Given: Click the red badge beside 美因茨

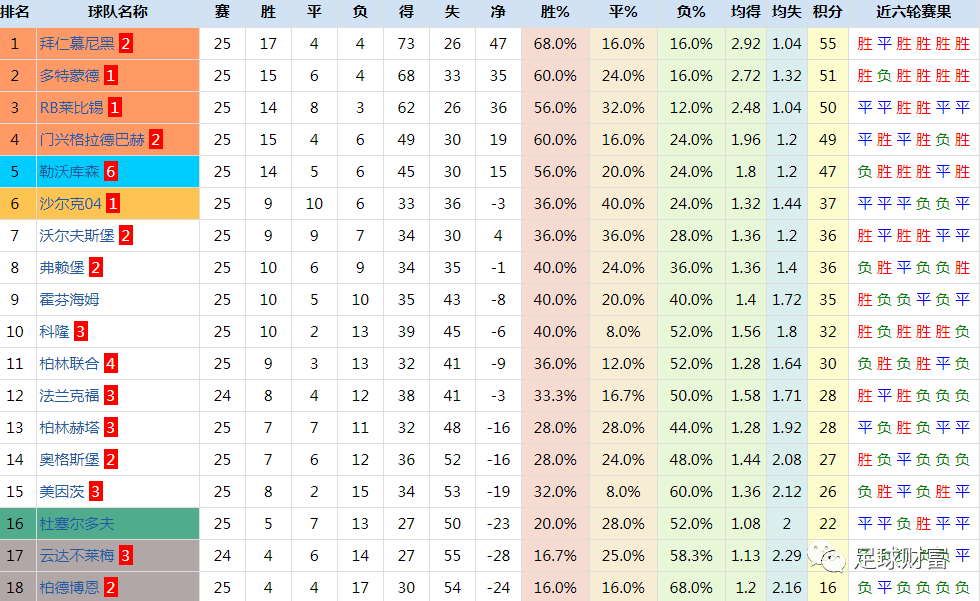Looking at the screenshot, I should [x=96, y=492].
